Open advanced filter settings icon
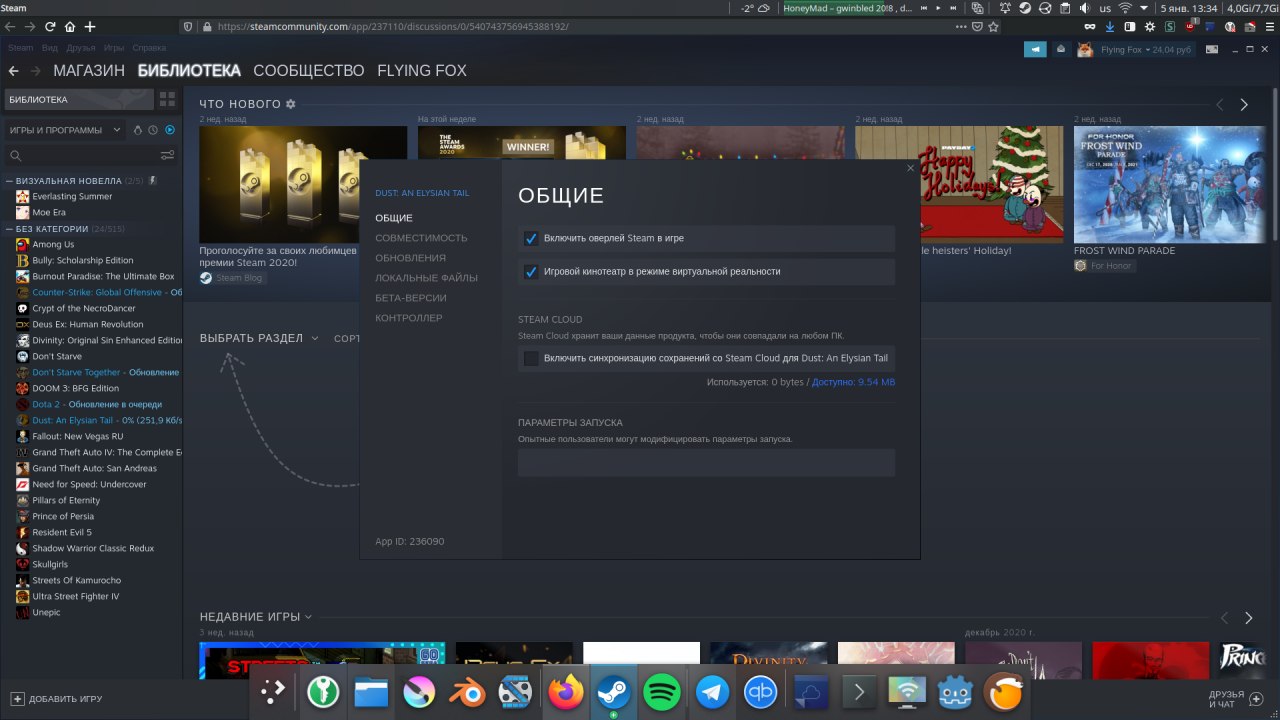 pyautogui.click(x=167, y=155)
